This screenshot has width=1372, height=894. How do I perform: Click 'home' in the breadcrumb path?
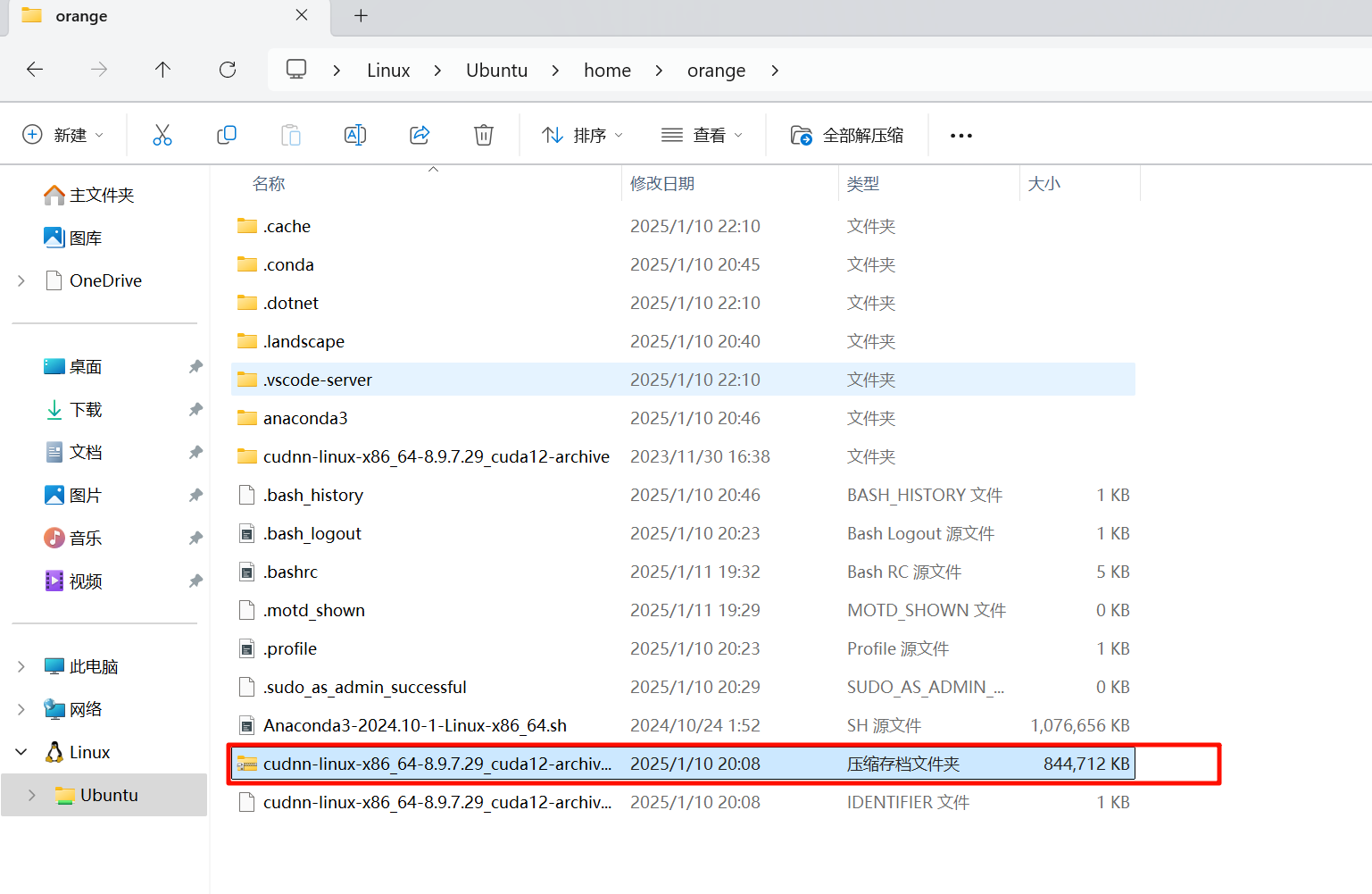[x=607, y=71]
